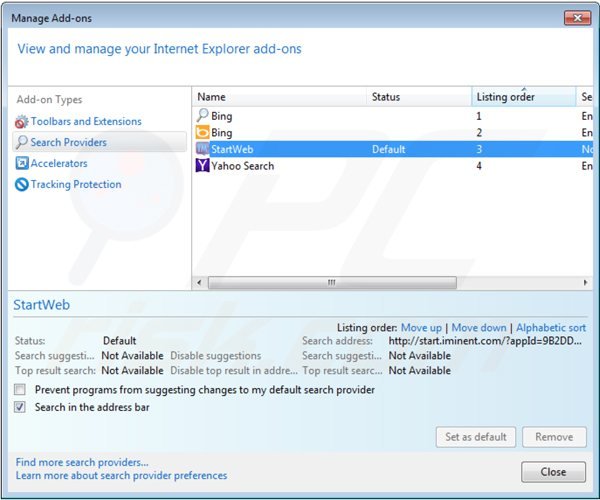Screen dimensions: 600x500
Task: Click Disable top result in address text
Action: [x=234, y=371]
